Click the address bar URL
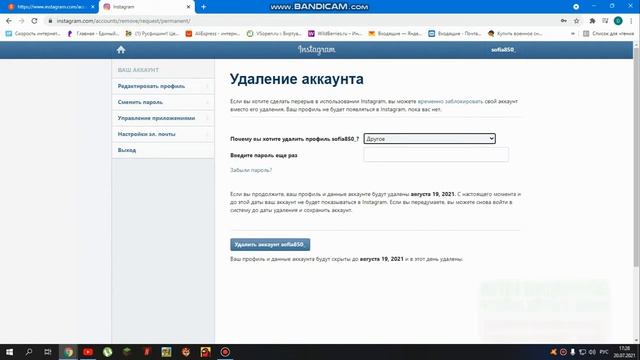The height and width of the screenshot is (360, 640). 123,21
